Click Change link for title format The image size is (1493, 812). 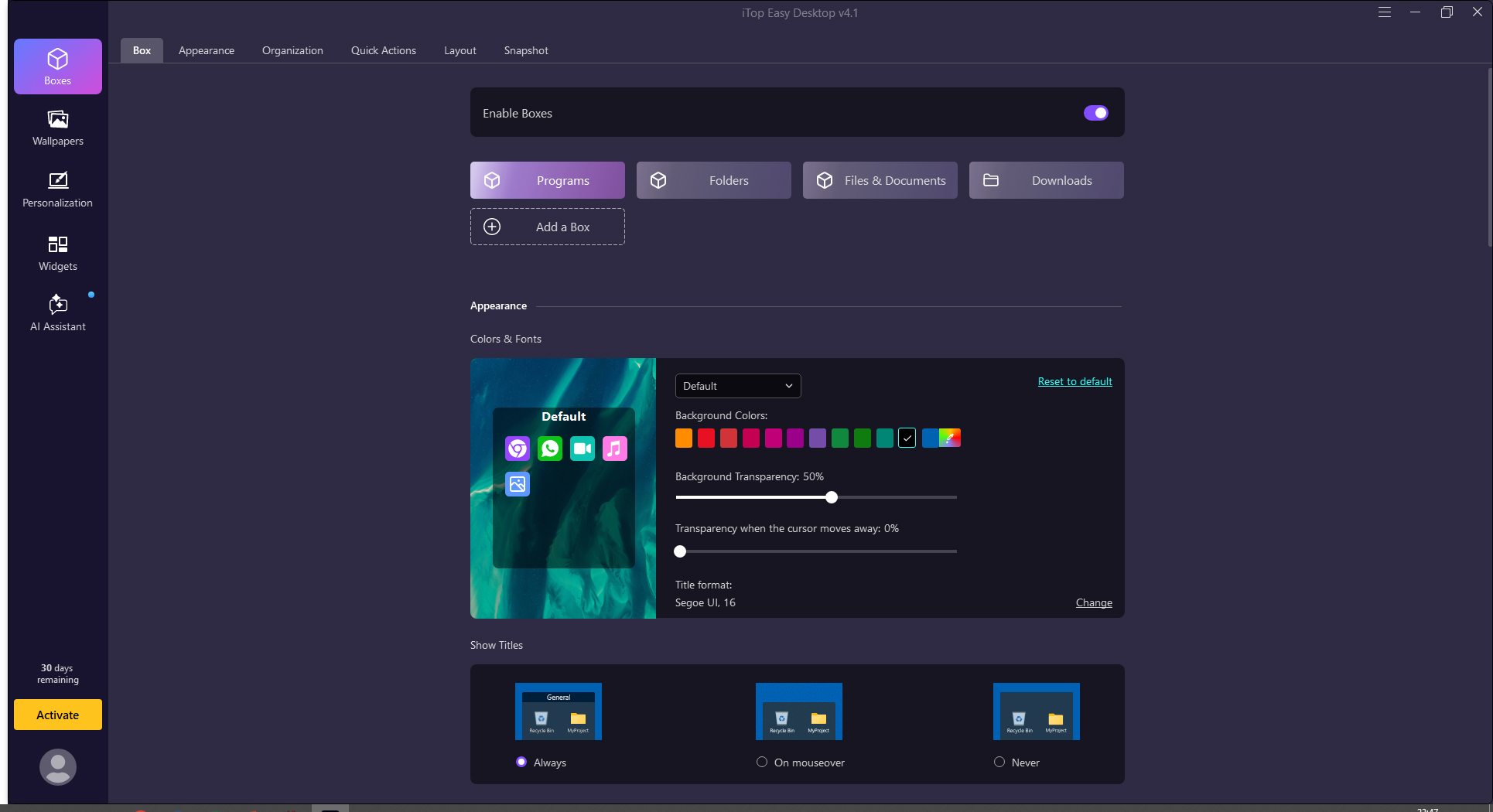(1094, 602)
